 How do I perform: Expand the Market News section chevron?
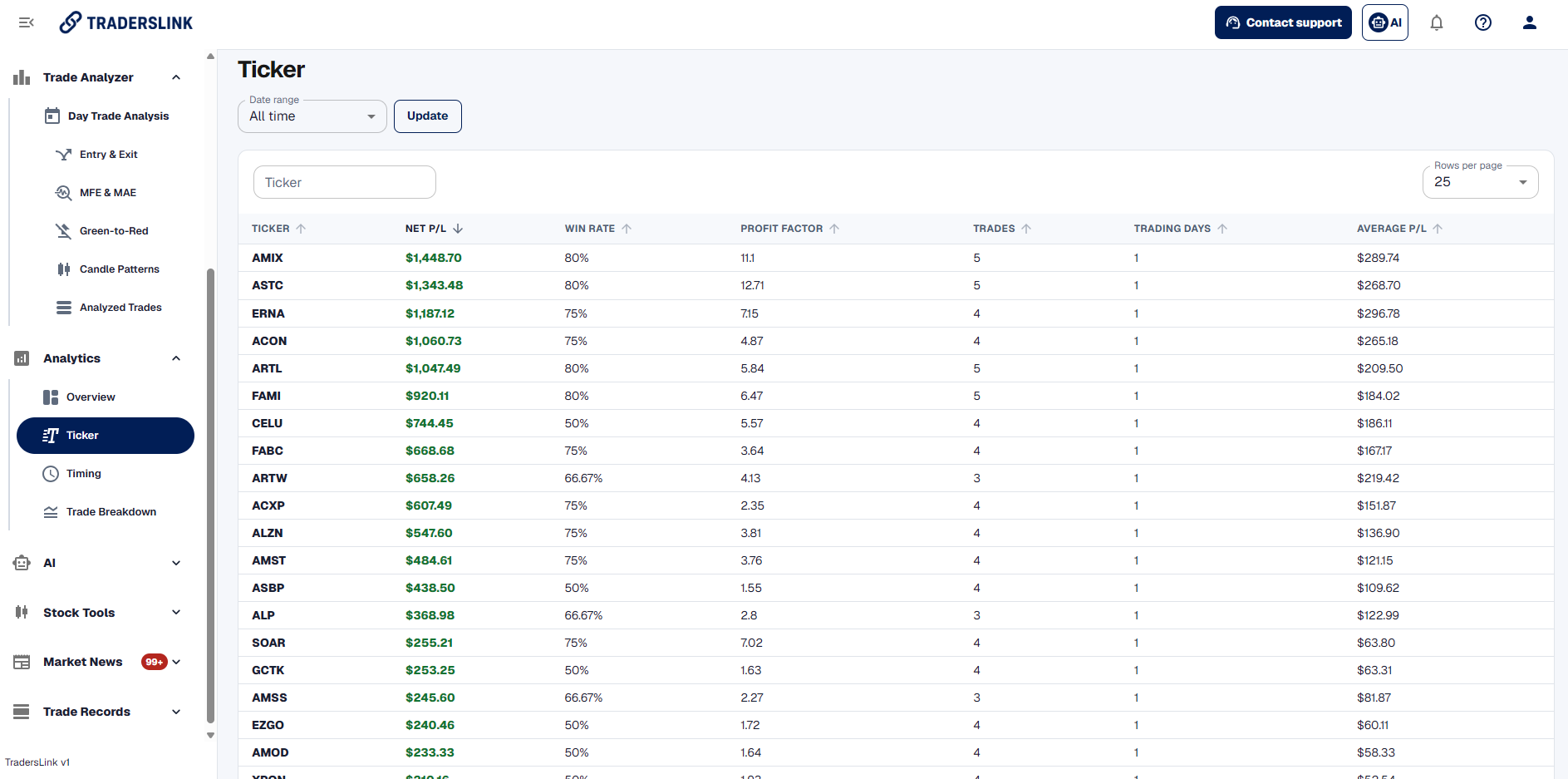(176, 663)
